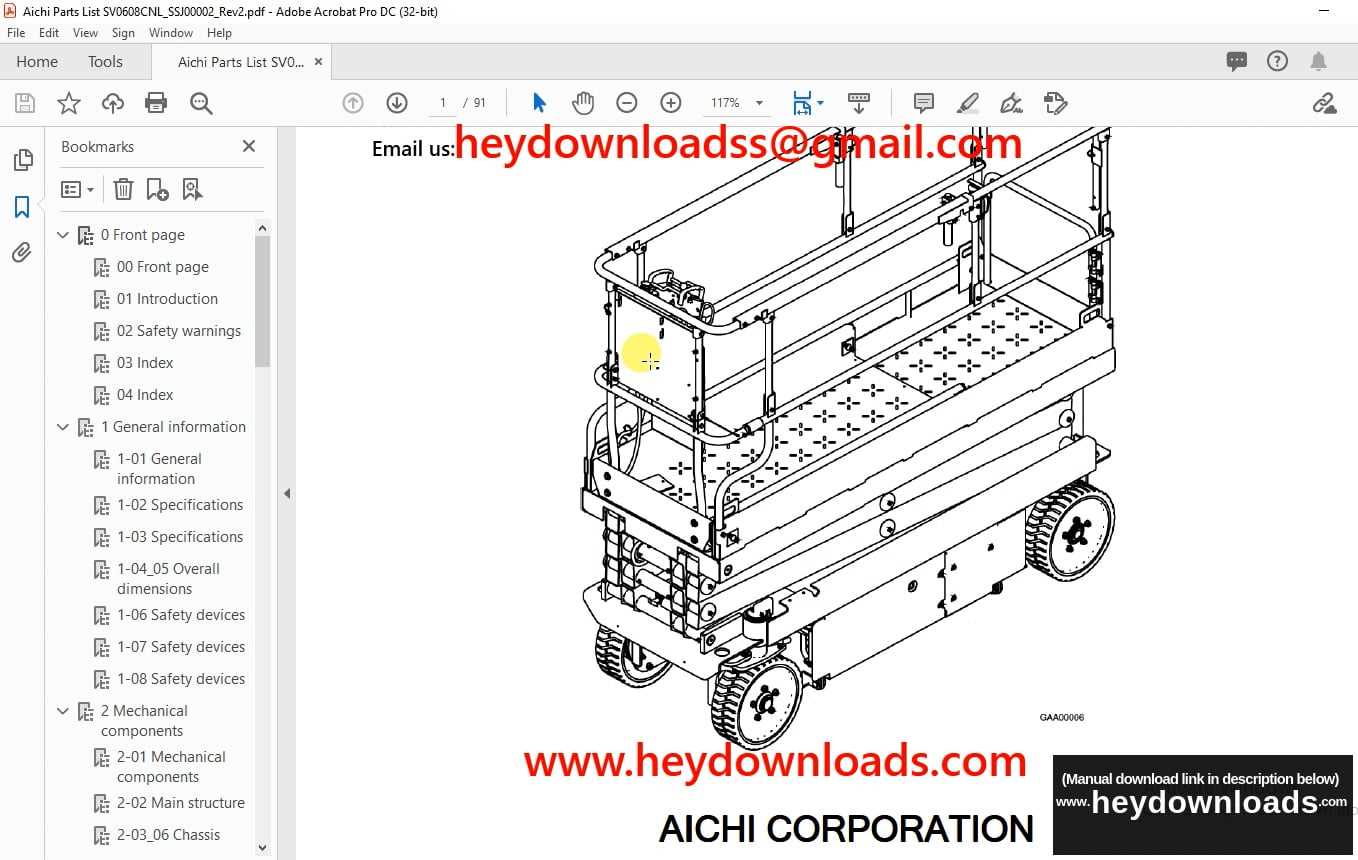Click the bookmarks panel scrollbar thumb
This screenshot has height=860, width=1358.
[x=263, y=302]
